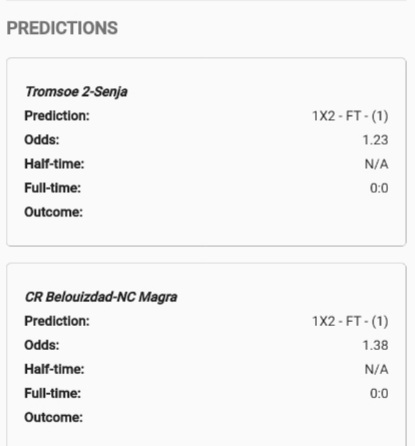Click the N/A half-time value for Tromsoe 2-Senja
This screenshot has height=446, width=415.
pyautogui.click(x=377, y=164)
